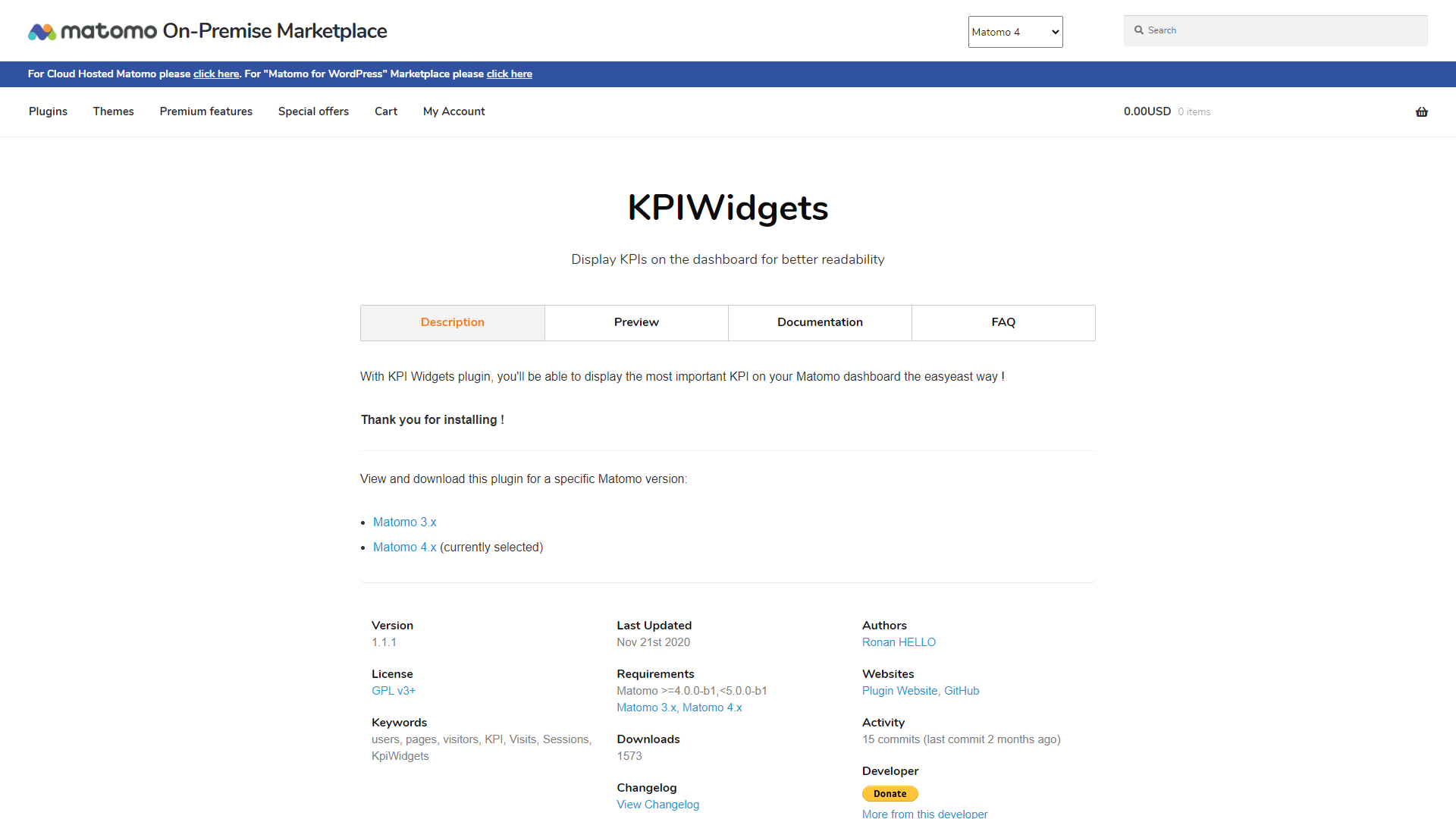Open the Matomo version dropdown

[x=1015, y=32]
